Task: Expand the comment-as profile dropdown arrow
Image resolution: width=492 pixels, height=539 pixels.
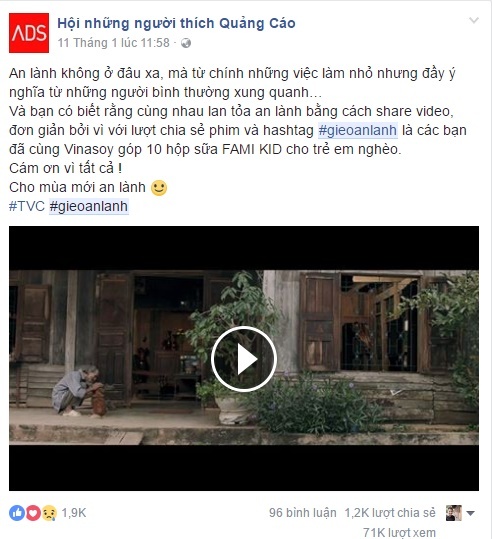Action: point(470,513)
